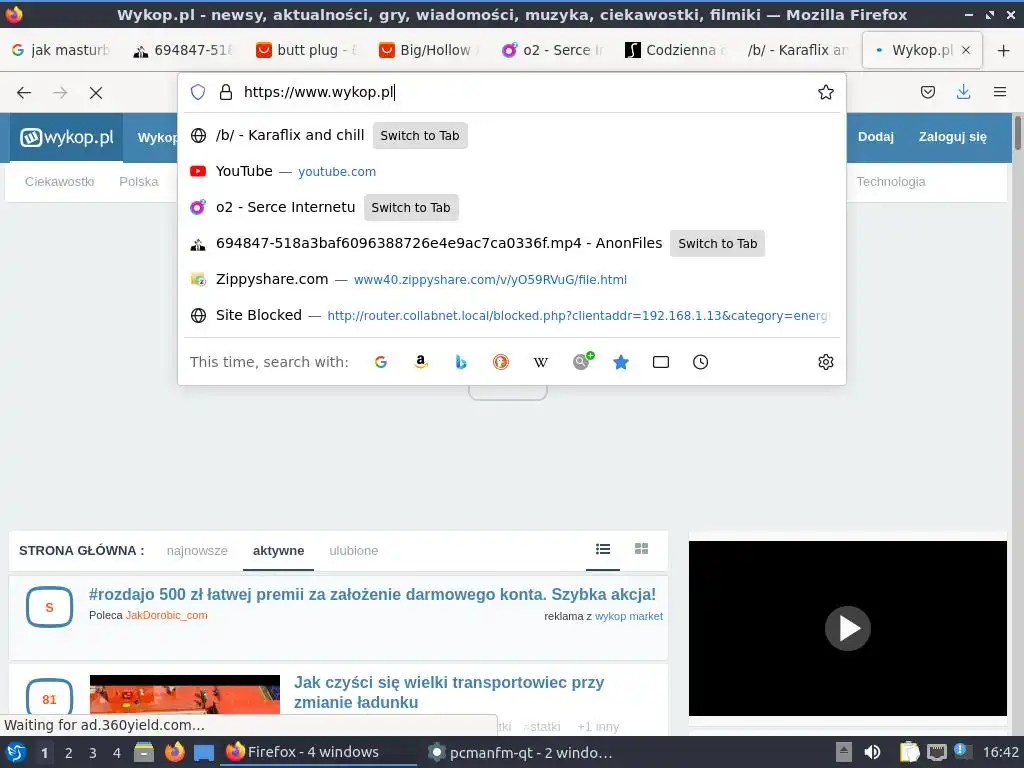
Task: Search this time with Wikipedia icon
Action: (x=541, y=362)
